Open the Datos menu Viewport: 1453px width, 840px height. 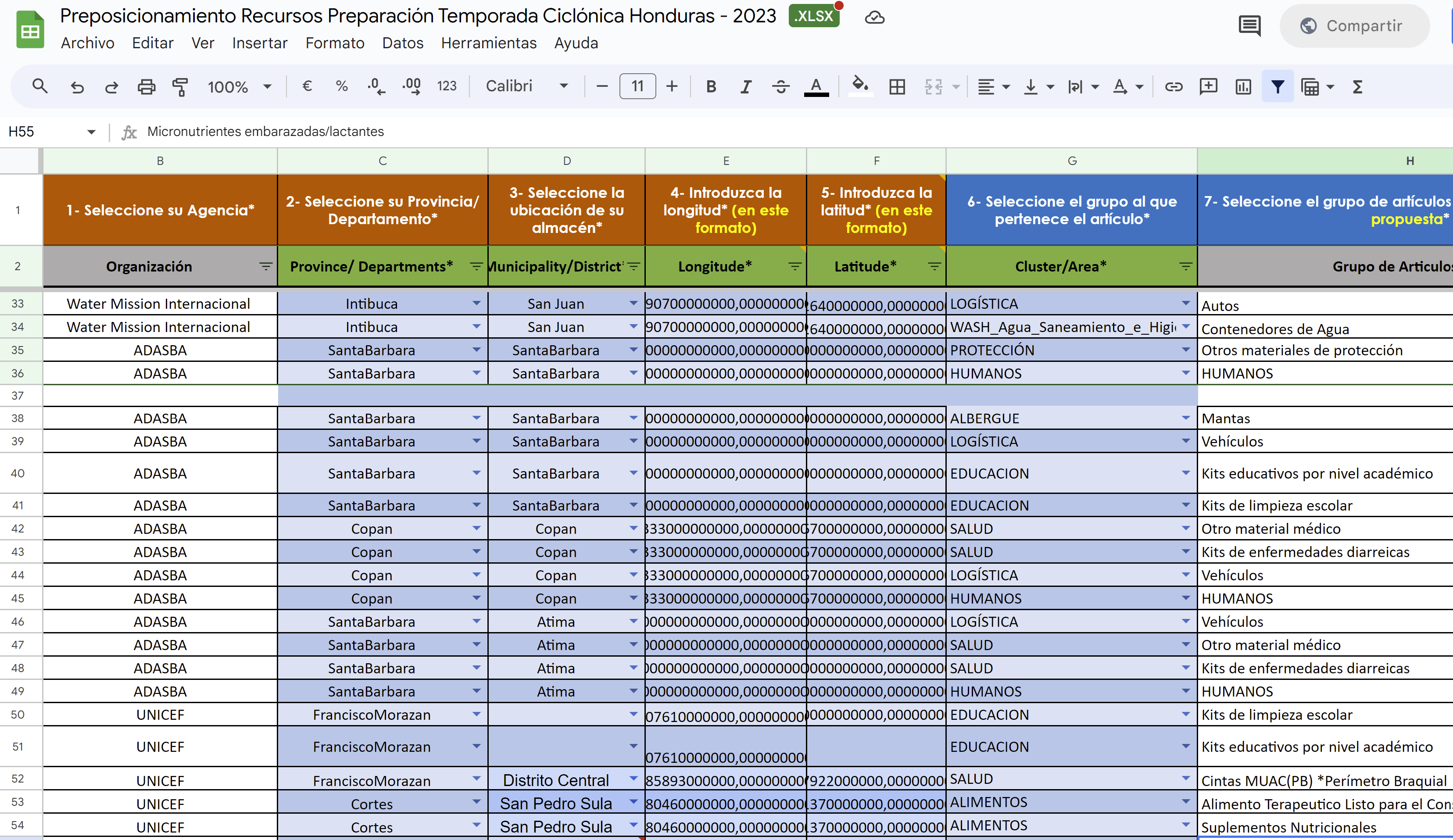[x=402, y=43]
